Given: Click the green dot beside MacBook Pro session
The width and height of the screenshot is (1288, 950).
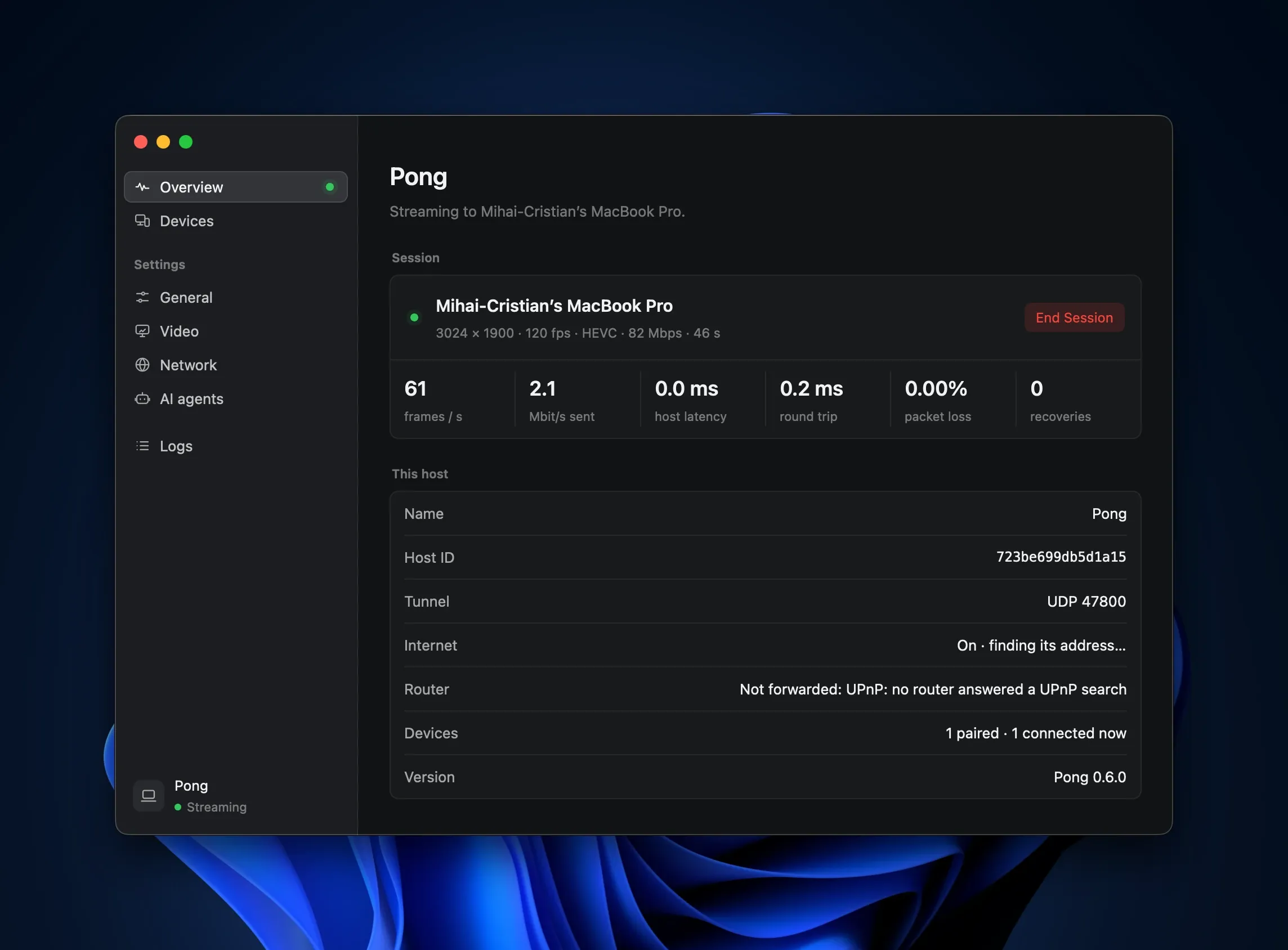Looking at the screenshot, I should pos(414,317).
